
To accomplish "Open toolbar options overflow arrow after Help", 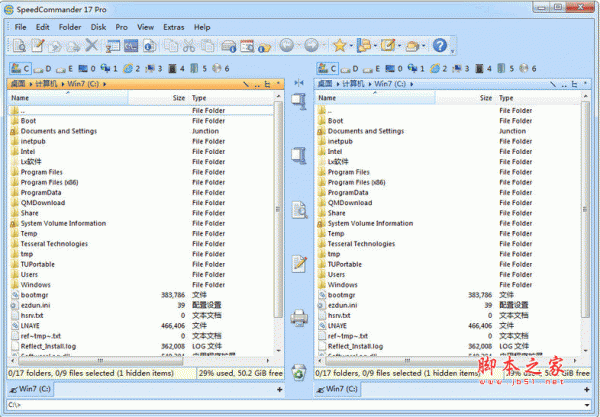I will tap(453, 51).
